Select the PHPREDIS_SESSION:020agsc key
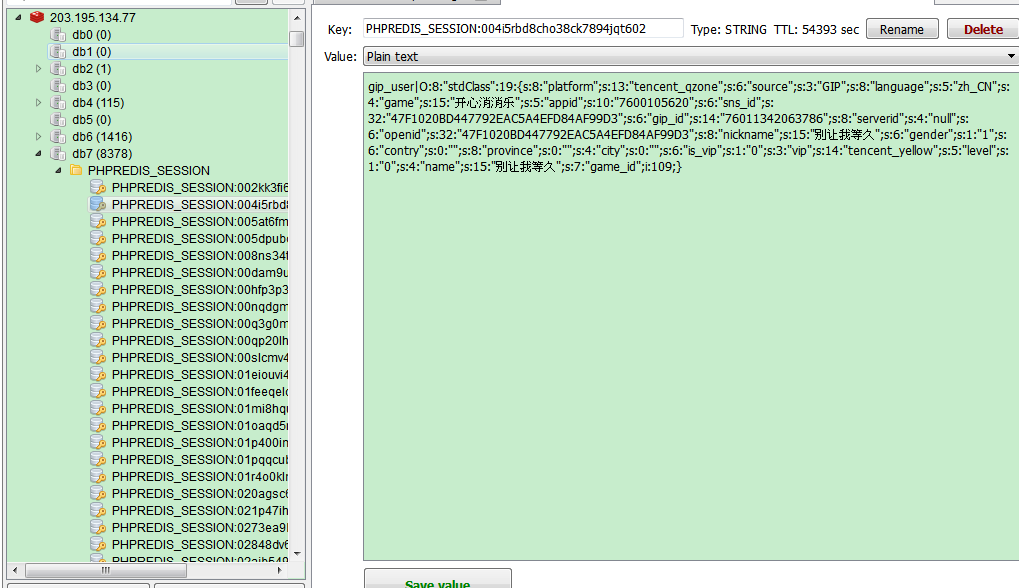 coord(200,493)
